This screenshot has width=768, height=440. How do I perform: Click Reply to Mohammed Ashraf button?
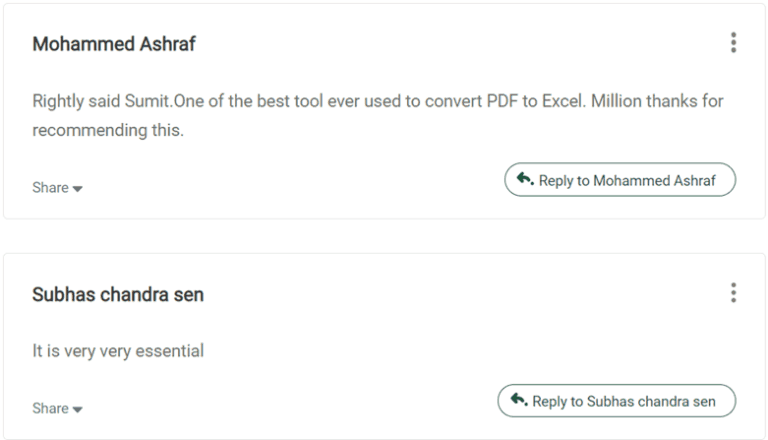click(620, 180)
